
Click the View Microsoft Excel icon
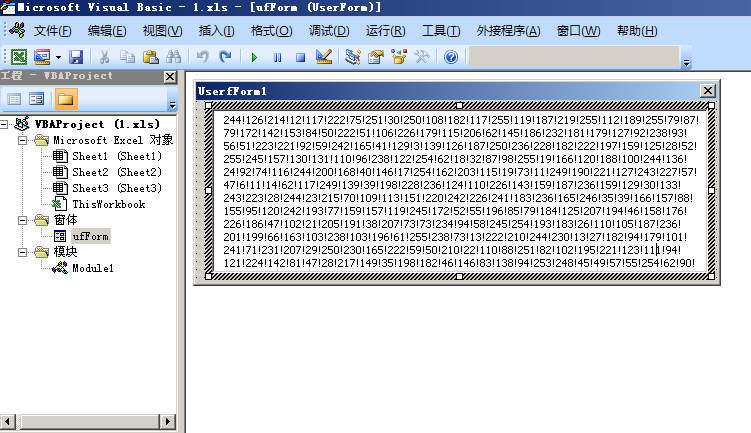(x=18, y=58)
